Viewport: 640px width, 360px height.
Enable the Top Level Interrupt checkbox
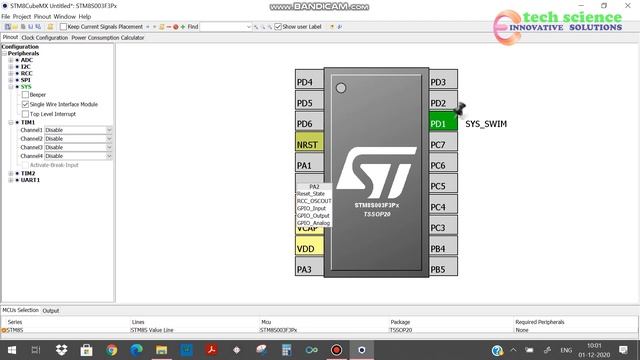[x=25, y=114]
